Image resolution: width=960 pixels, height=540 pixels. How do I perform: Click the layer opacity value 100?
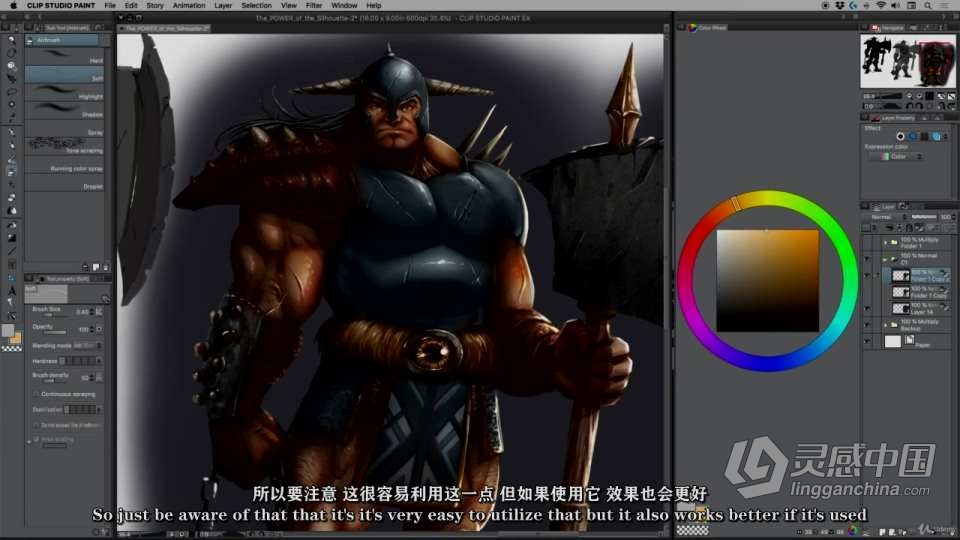point(946,217)
